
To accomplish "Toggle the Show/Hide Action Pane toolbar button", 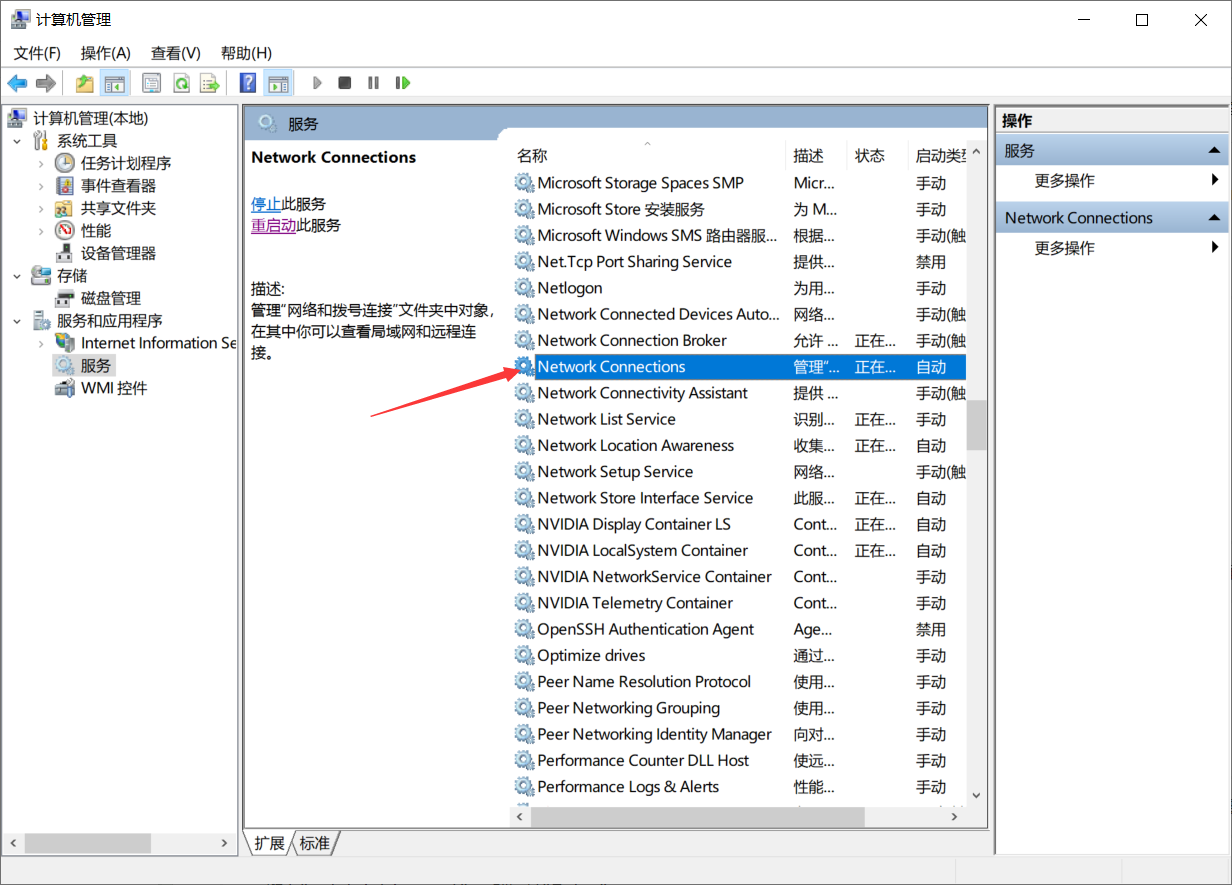I will 278,83.
